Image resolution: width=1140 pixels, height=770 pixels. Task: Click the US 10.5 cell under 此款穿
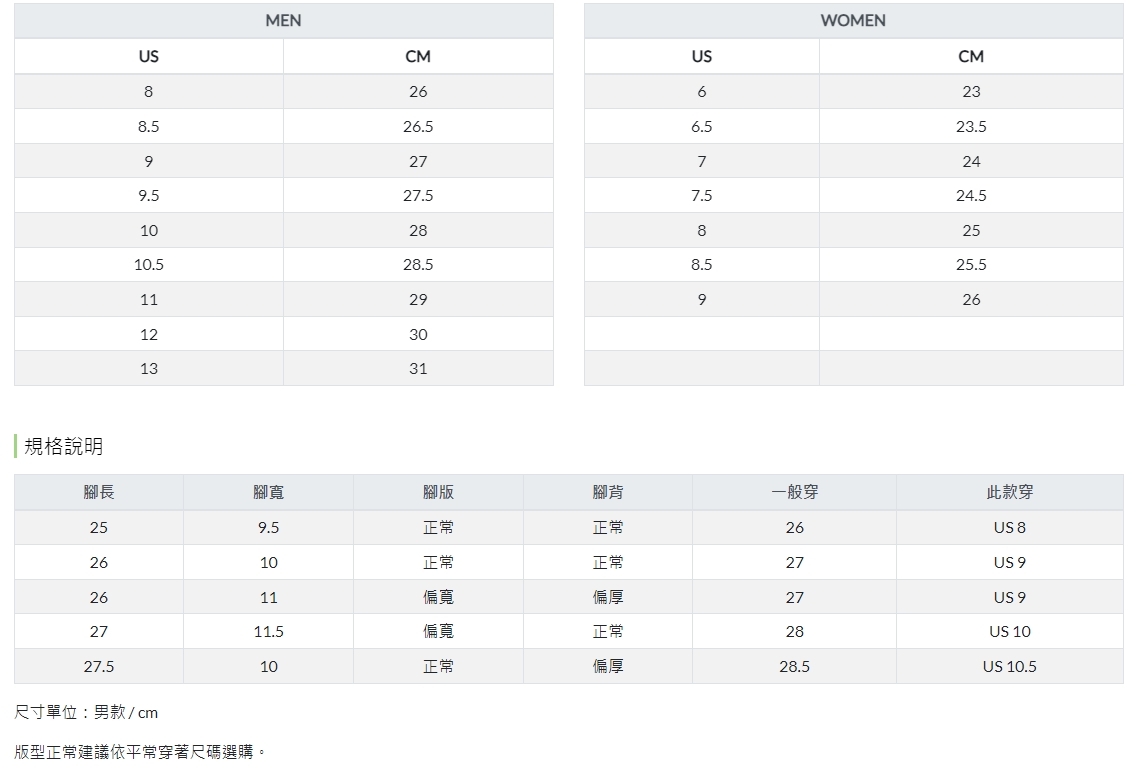click(1010, 667)
